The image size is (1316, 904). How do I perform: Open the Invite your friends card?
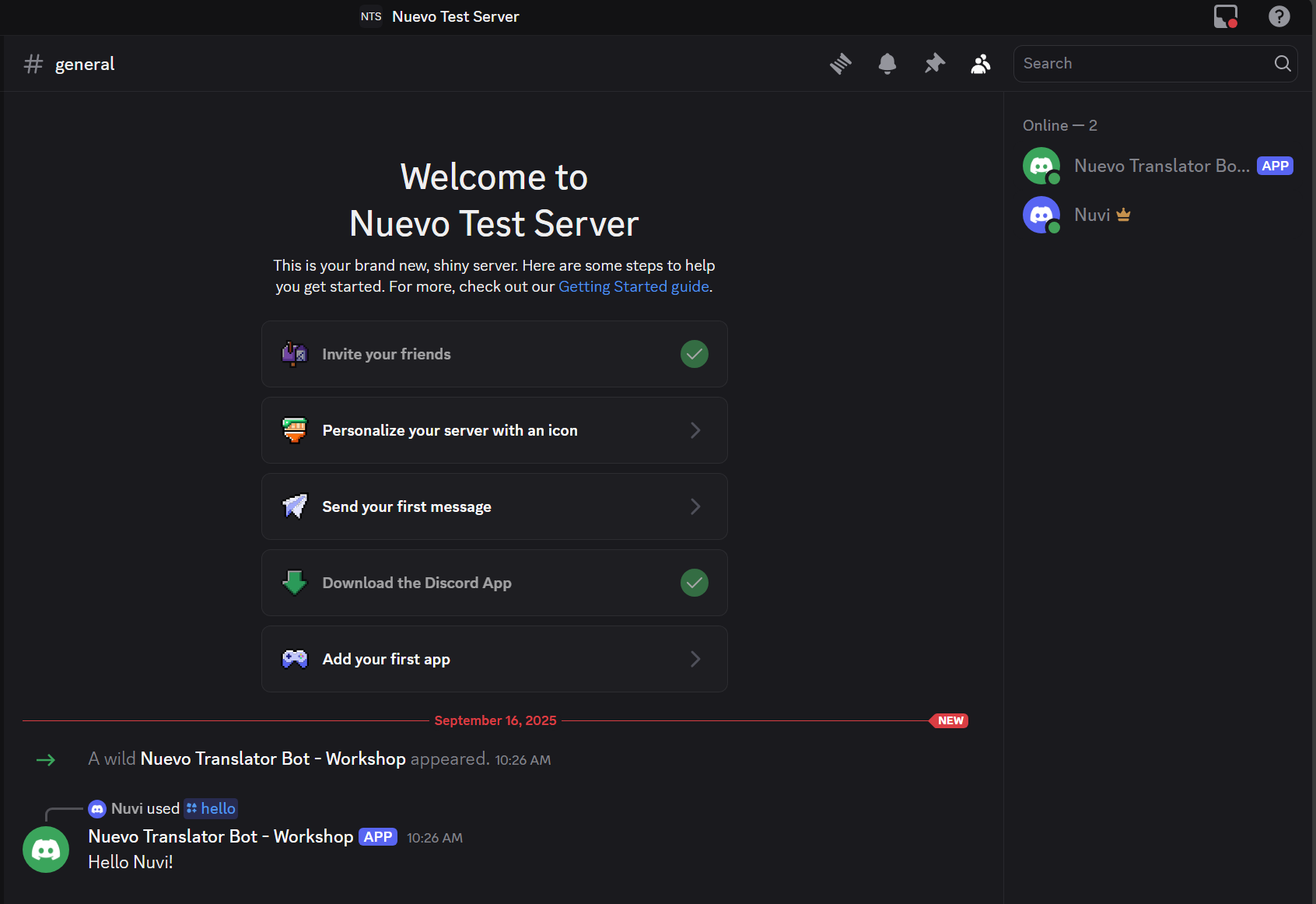[495, 354]
